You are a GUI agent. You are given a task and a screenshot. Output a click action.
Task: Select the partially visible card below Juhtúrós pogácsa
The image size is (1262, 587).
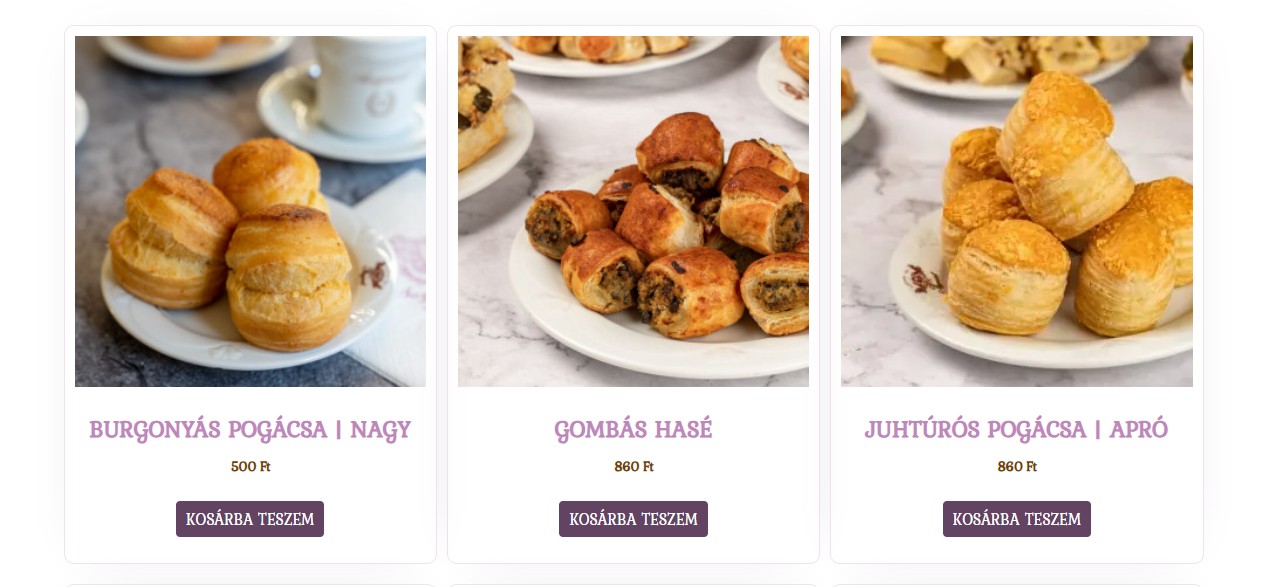coord(1017,585)
